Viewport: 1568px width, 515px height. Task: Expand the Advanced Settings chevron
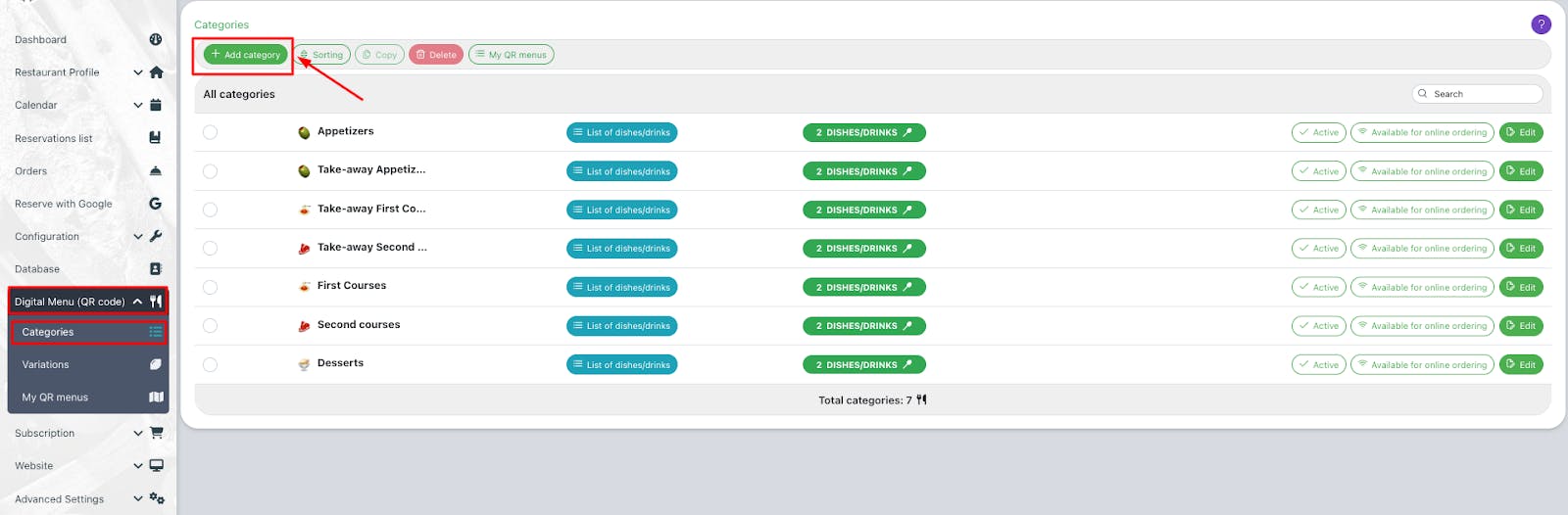click(x=138, y=499)
